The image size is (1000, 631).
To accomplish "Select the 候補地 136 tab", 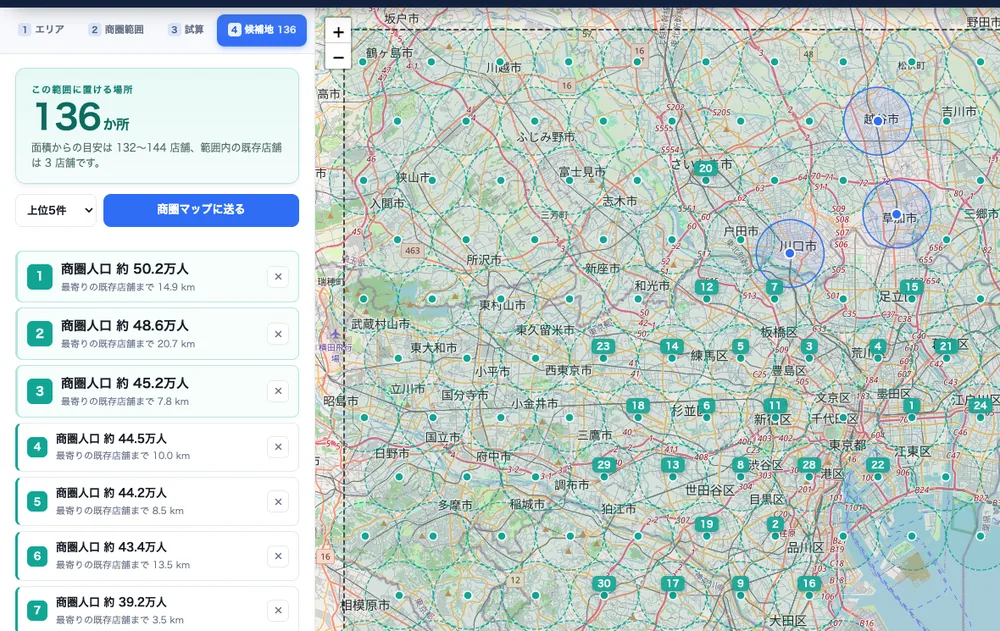I will coord(261,29).
